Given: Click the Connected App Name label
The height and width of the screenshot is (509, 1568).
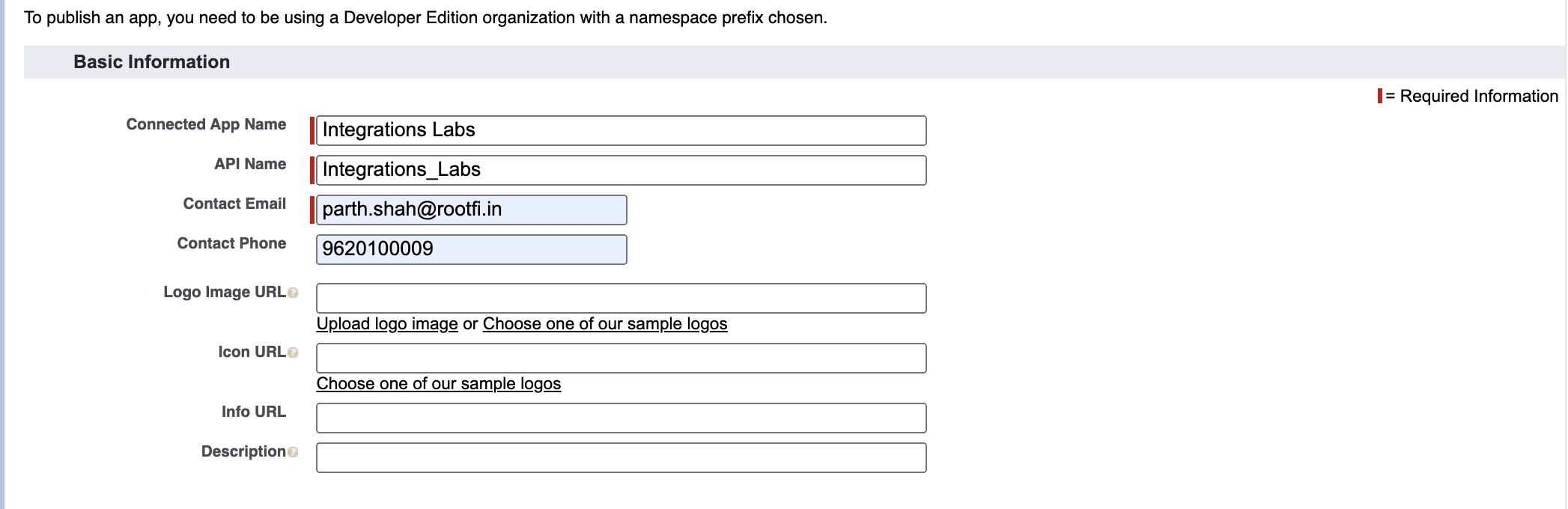Looking at the screenshot, I should click(x=206, y=124).
